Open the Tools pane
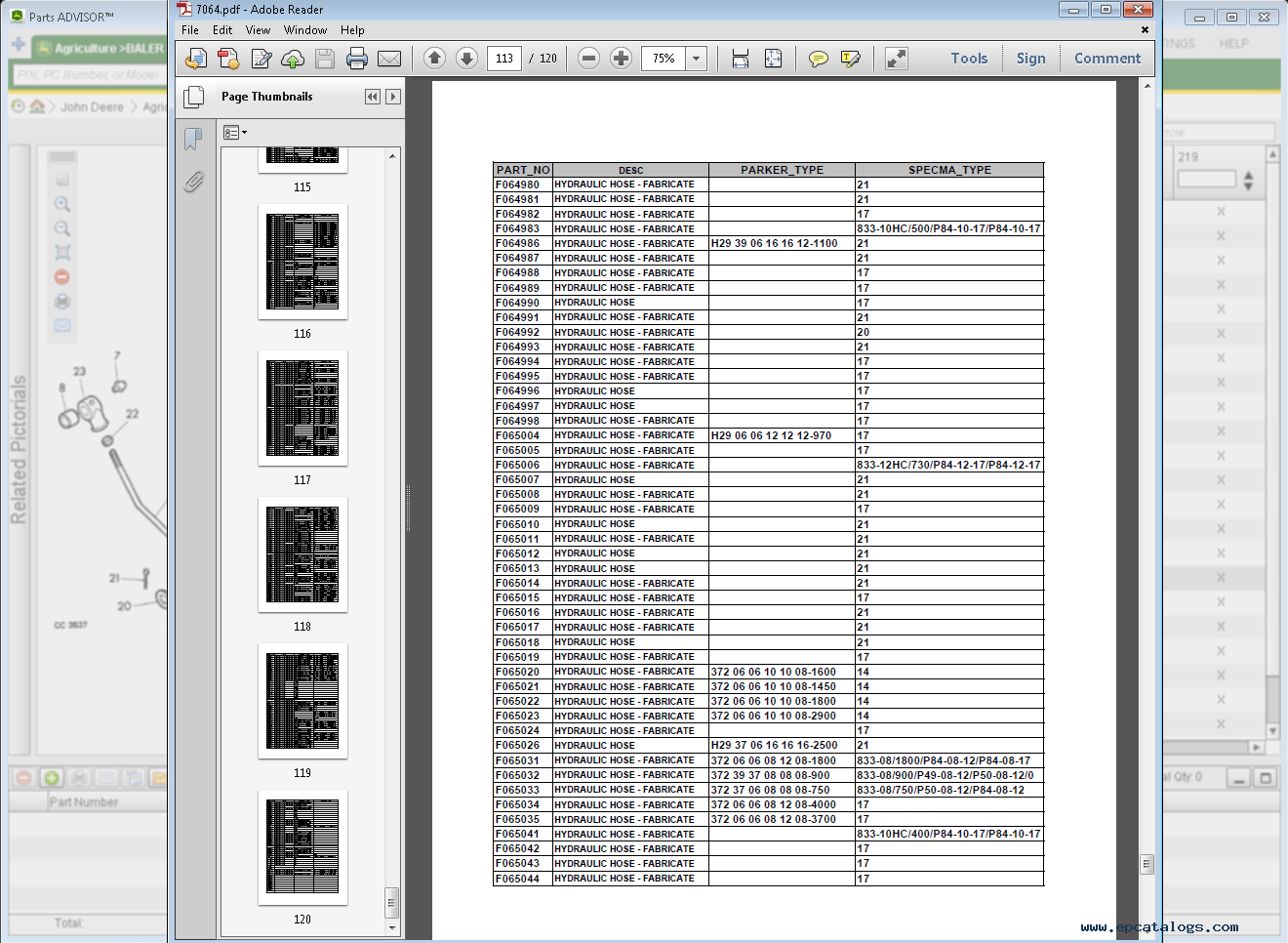 click(x=969, y=59)
